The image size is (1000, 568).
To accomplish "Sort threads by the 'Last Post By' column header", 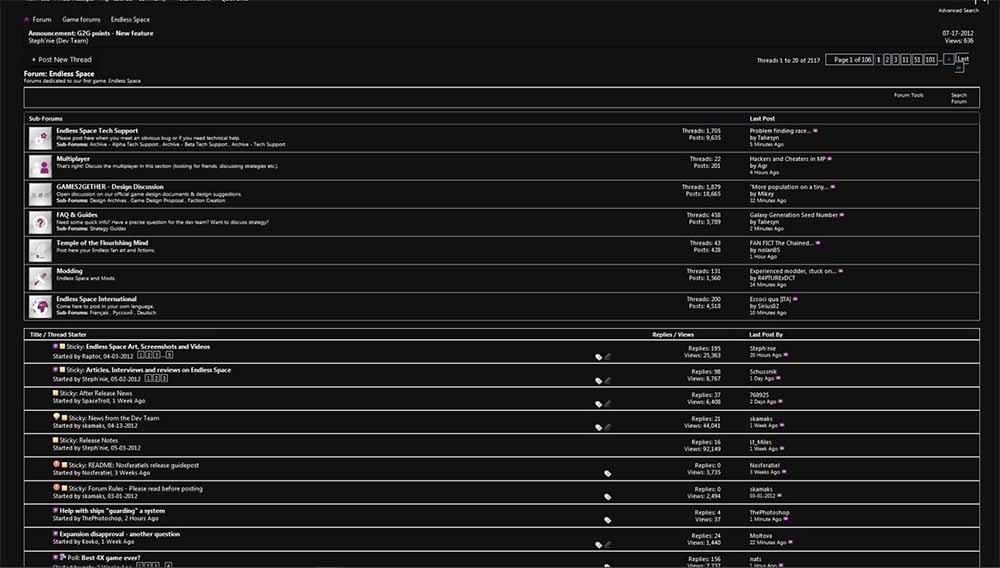I will pos(765,334).
